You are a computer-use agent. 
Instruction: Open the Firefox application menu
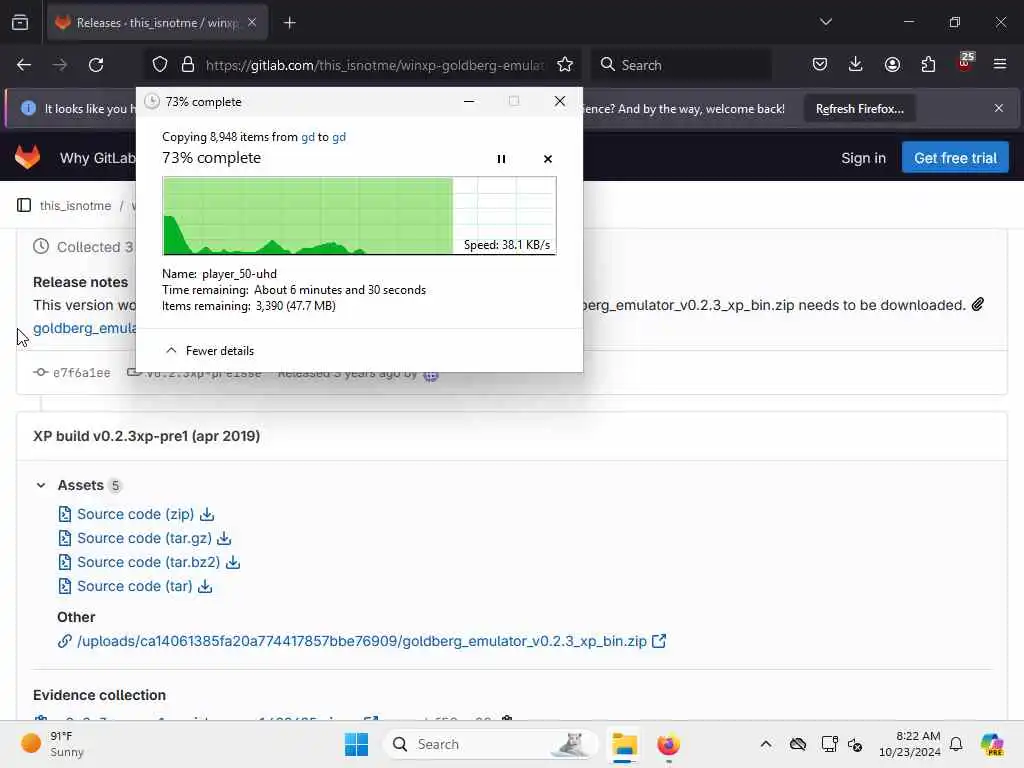click(x=1000, y=64)
